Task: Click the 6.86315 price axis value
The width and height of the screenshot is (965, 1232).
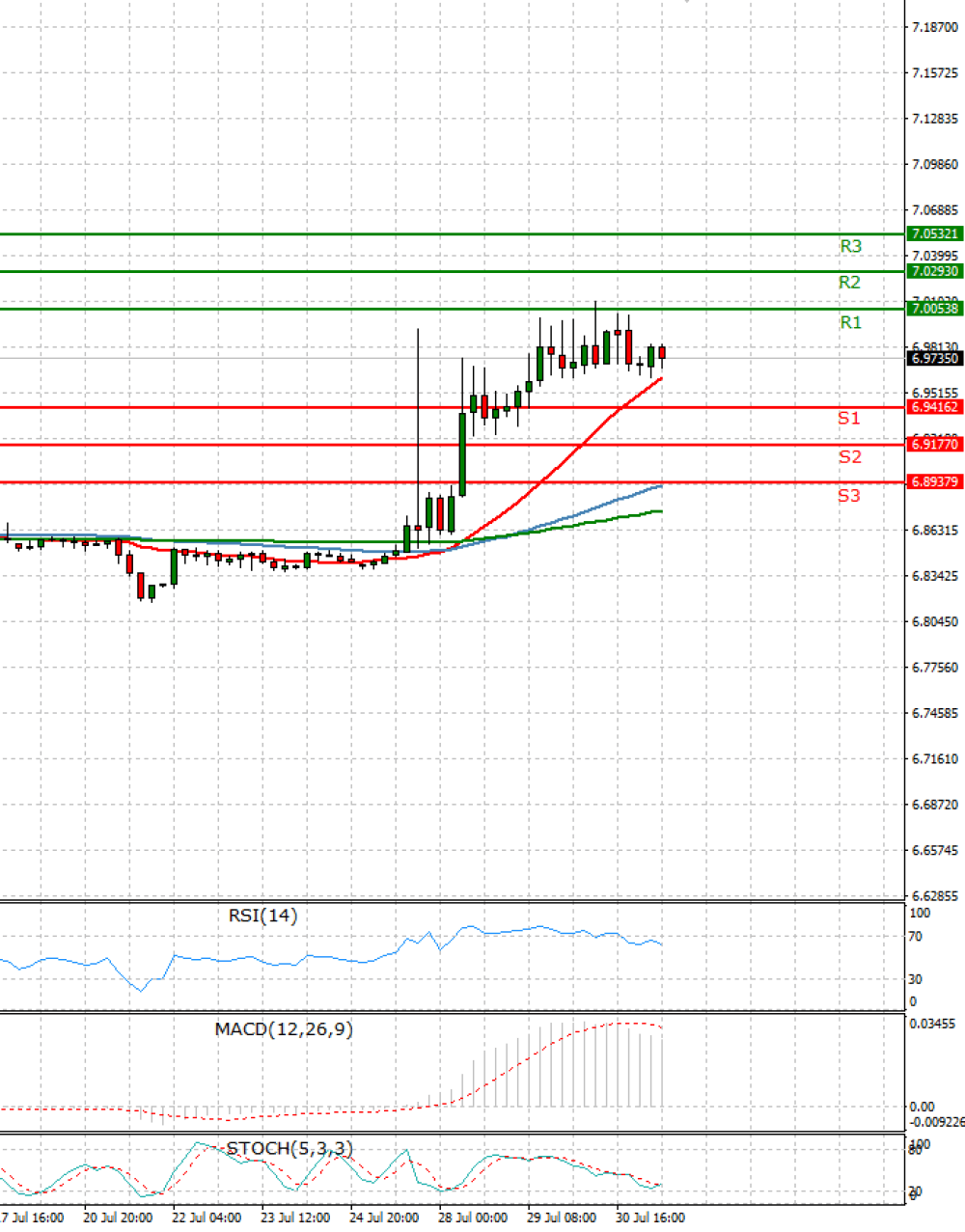Action: 935,530
